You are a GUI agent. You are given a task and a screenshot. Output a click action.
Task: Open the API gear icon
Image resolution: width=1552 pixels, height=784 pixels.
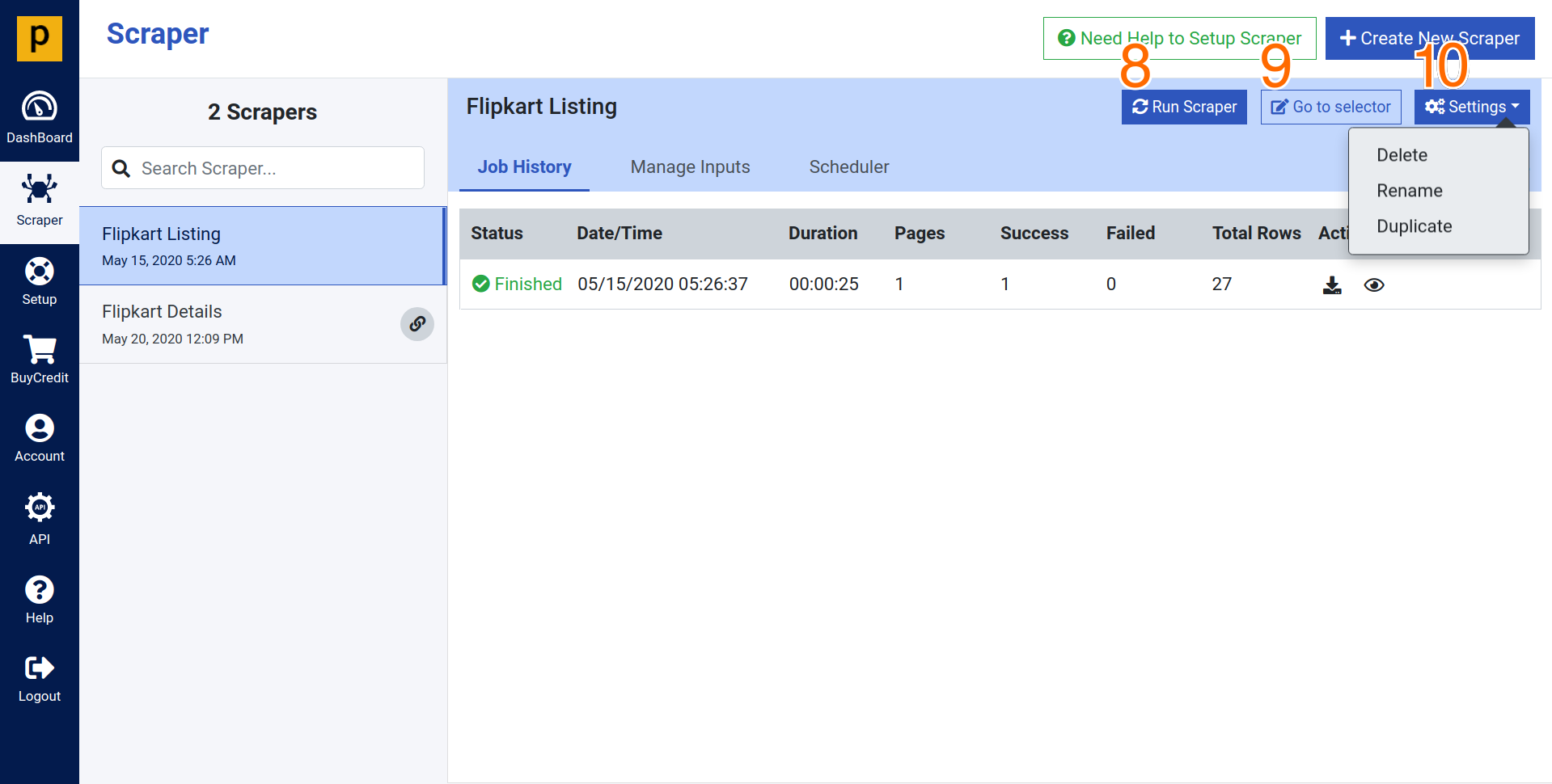tap(40, 508)
